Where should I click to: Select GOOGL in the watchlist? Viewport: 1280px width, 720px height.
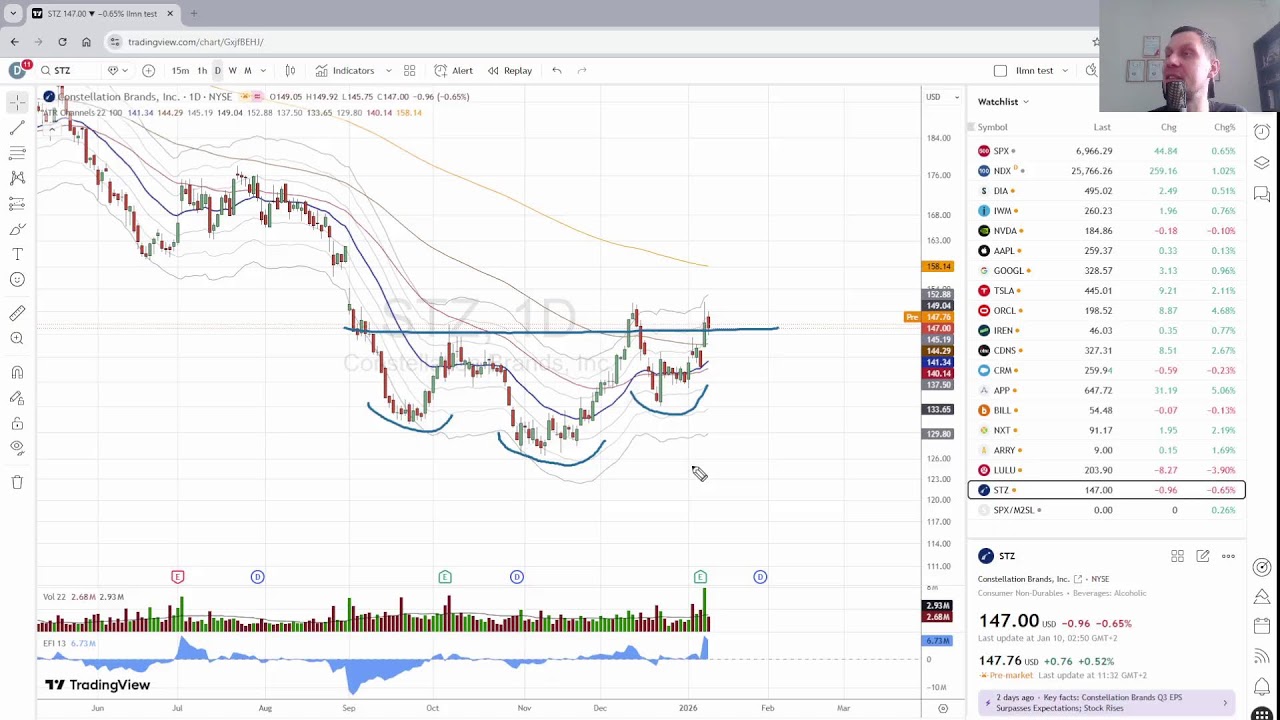(x=1107, y=271)
